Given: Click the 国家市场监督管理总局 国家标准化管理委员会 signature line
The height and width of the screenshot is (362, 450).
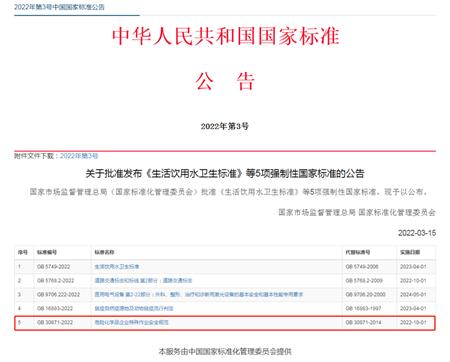Looking at the screenshot, I should (x=357, y=212).
